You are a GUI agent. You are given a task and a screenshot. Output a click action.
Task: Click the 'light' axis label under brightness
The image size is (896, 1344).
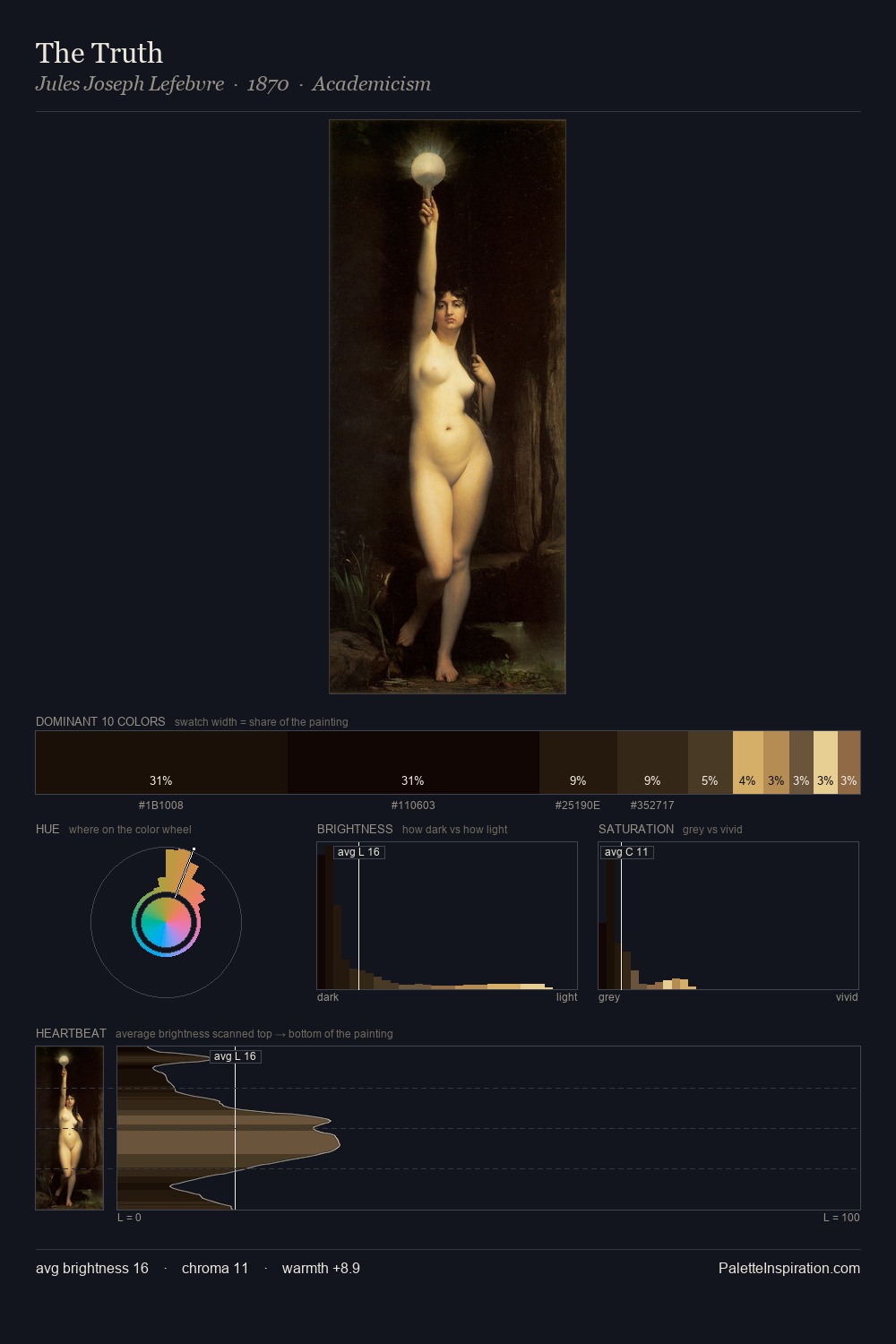pos(566,997)
